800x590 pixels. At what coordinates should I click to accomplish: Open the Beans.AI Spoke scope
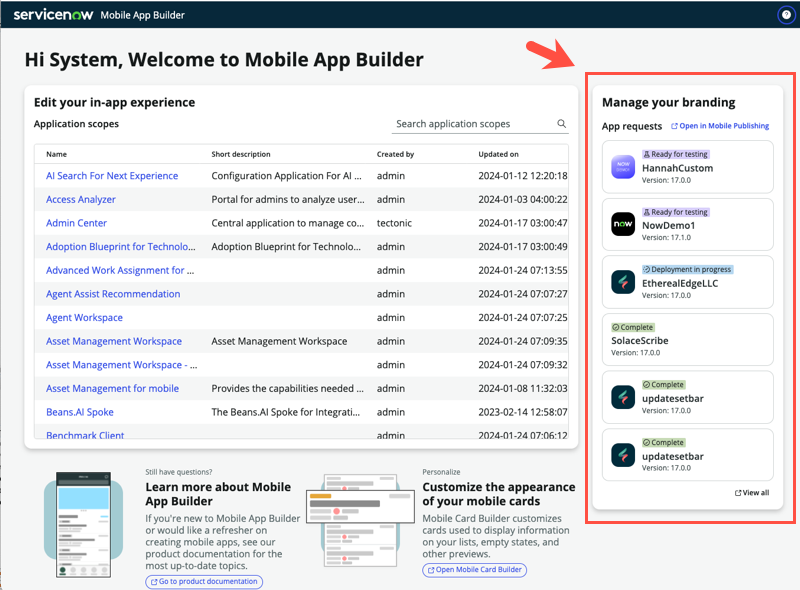(80, 412)
